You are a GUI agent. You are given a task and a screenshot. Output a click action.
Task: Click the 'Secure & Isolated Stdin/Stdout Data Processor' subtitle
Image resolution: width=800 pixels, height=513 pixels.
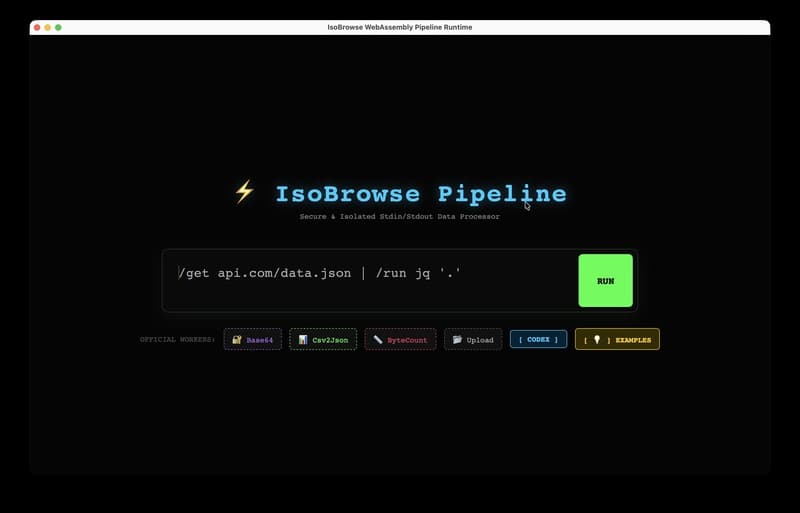(x=399, y=216)
